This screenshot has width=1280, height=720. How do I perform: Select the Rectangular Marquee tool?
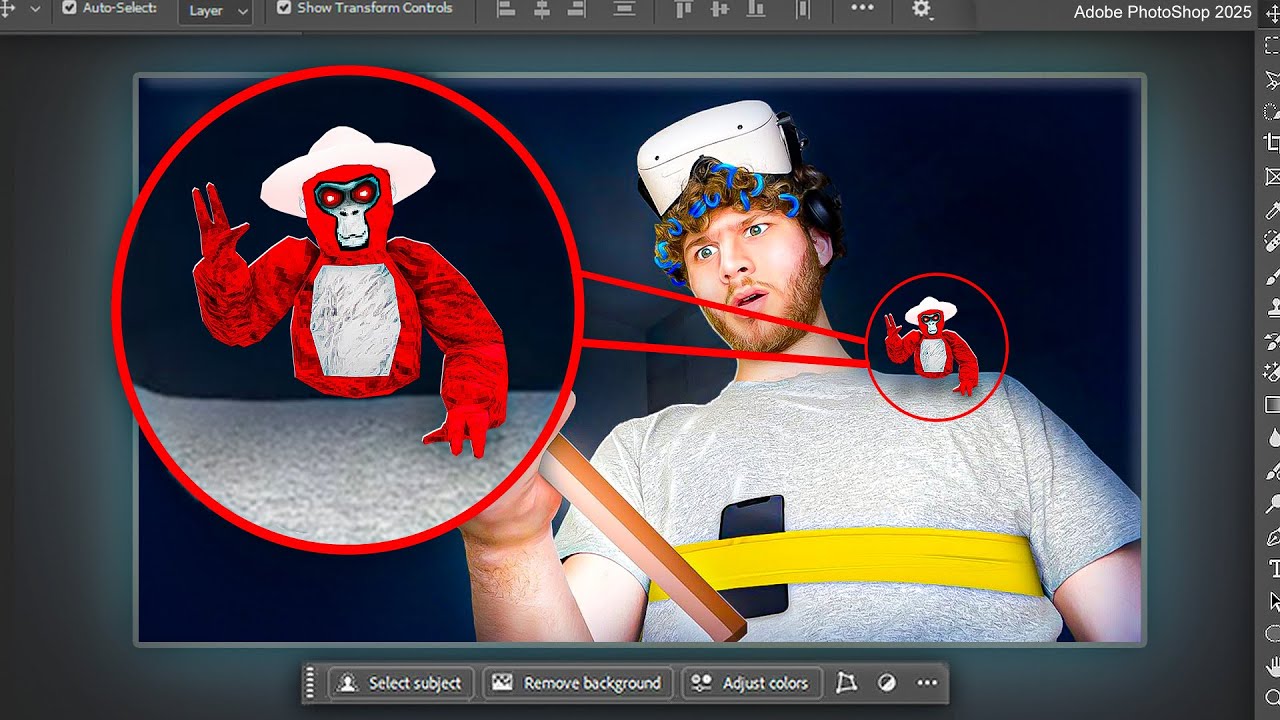point(1272,46)
